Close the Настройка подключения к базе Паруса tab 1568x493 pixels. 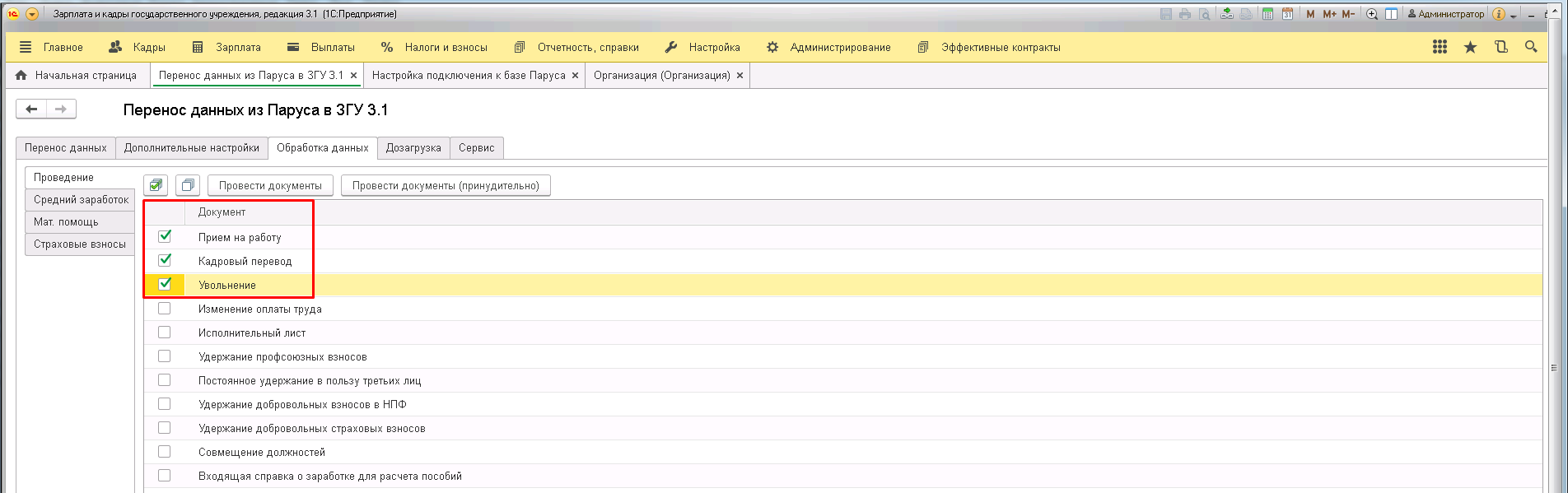(x=575, y=75)
